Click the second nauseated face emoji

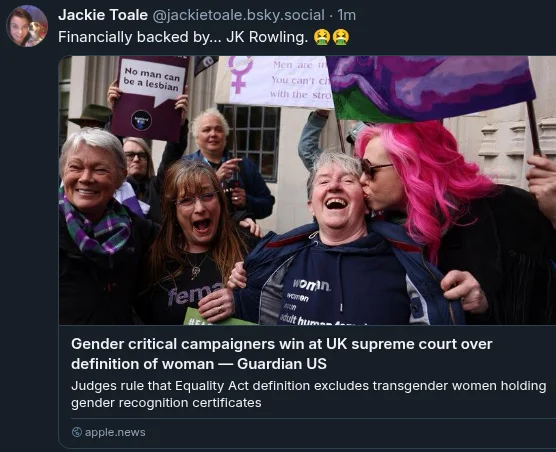click(341, 37)
